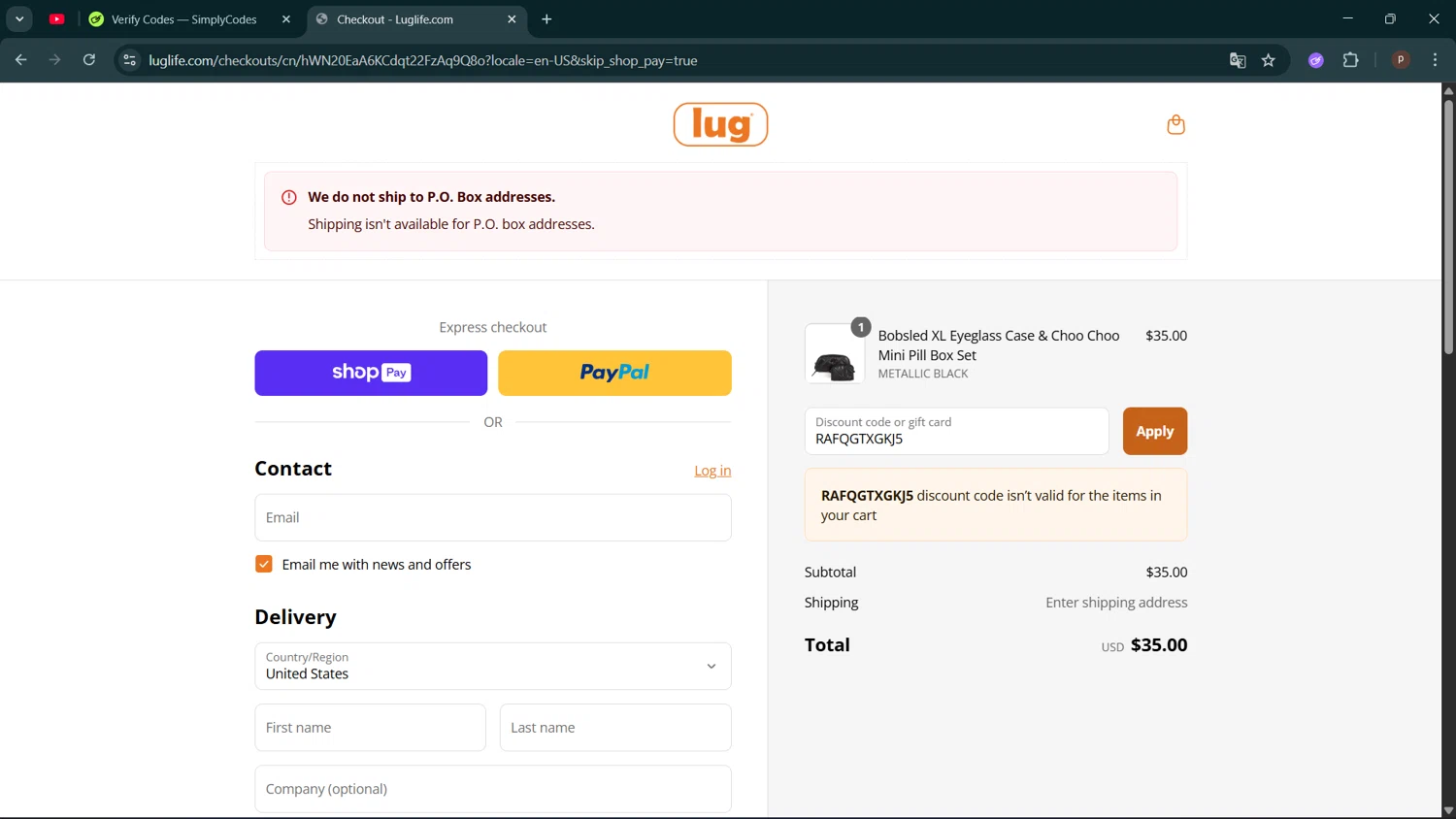Focus the Email input field
The height and width of the screenshot is (819, 1456).
(x=493, y=517)
